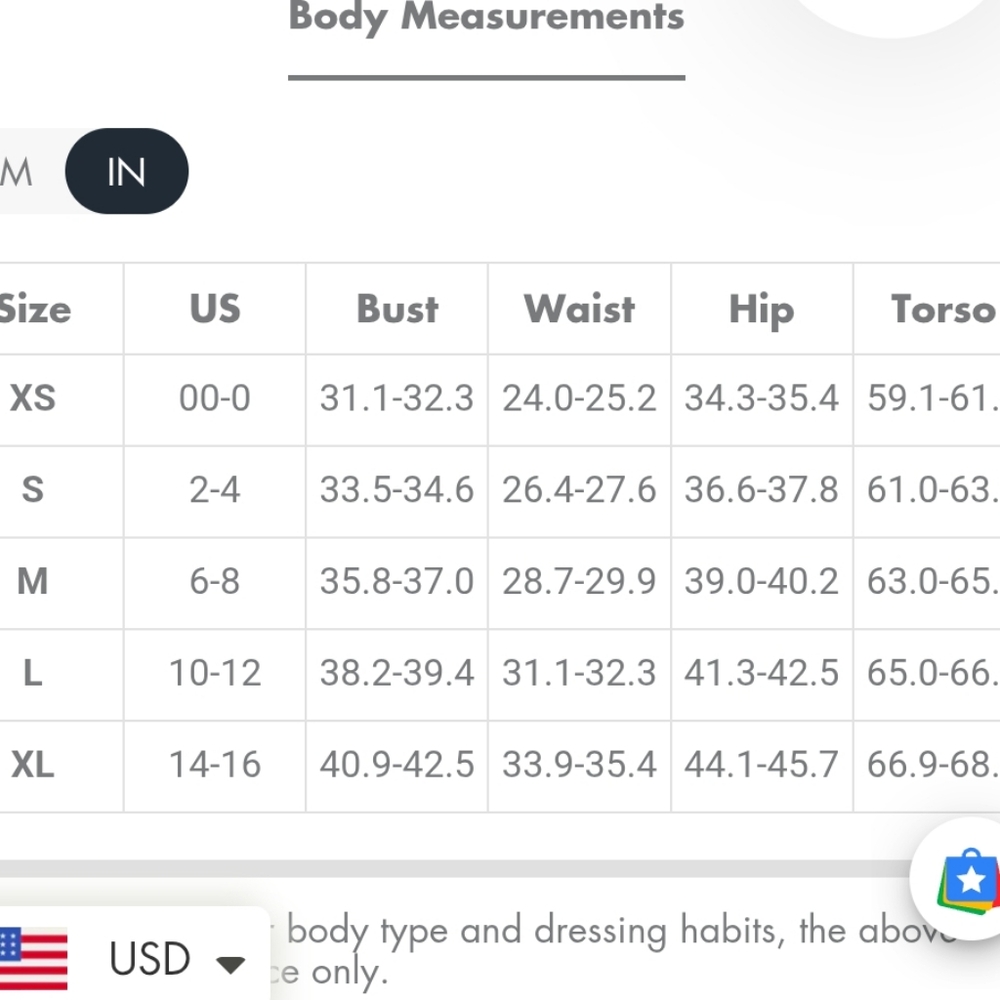This screenshot has height=1000, width=1000.
Task: Click the US column header
Action: tap(215, 309)
